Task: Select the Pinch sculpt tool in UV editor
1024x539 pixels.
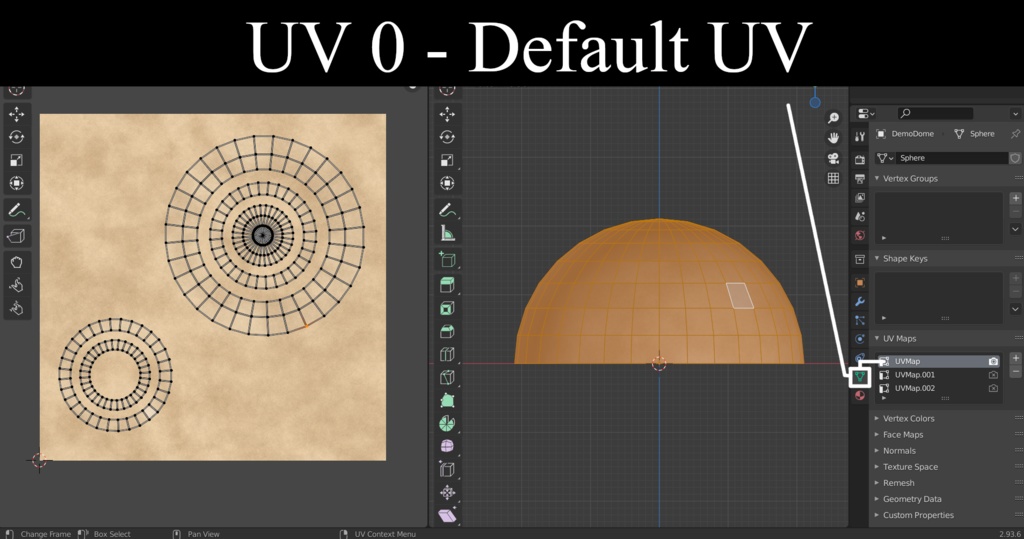Action: [16, 308]
